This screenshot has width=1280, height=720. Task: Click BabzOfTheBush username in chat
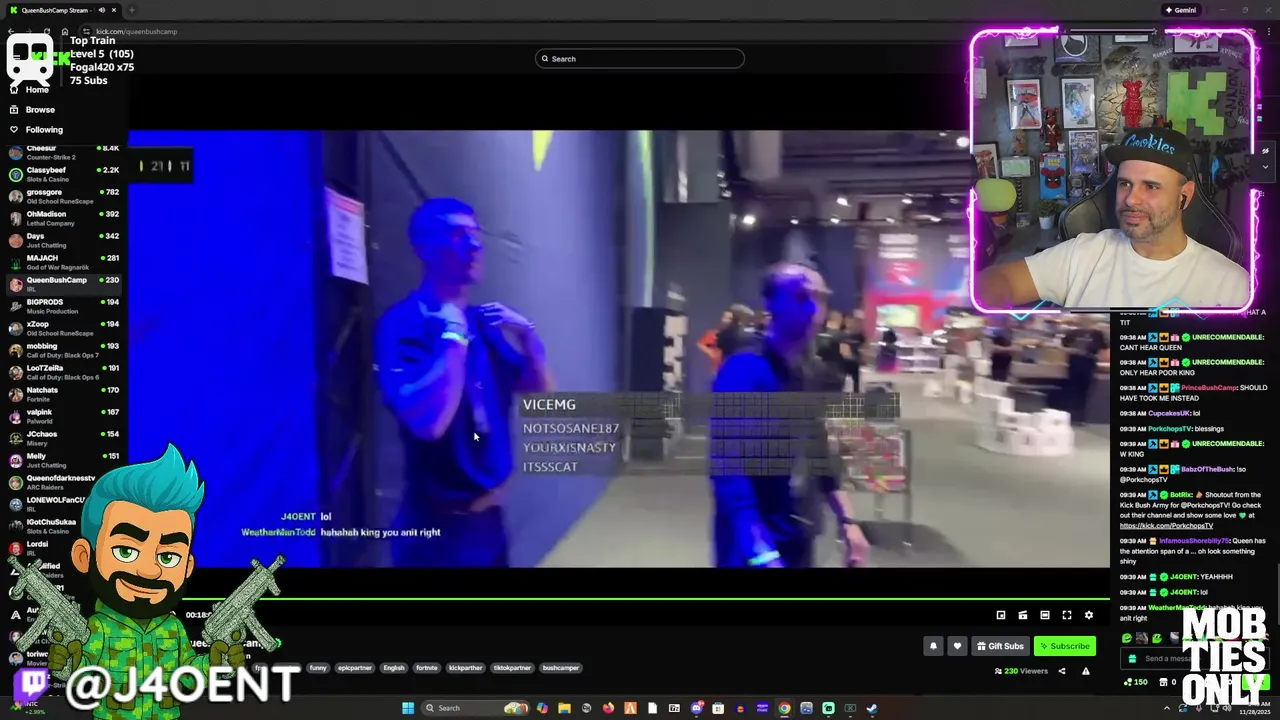[1207, 469]
